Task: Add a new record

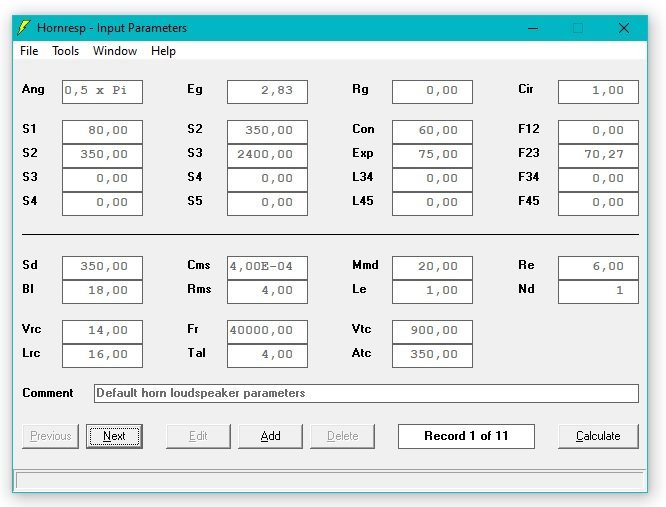Action: pyautogui.click(x=271, y=436)
